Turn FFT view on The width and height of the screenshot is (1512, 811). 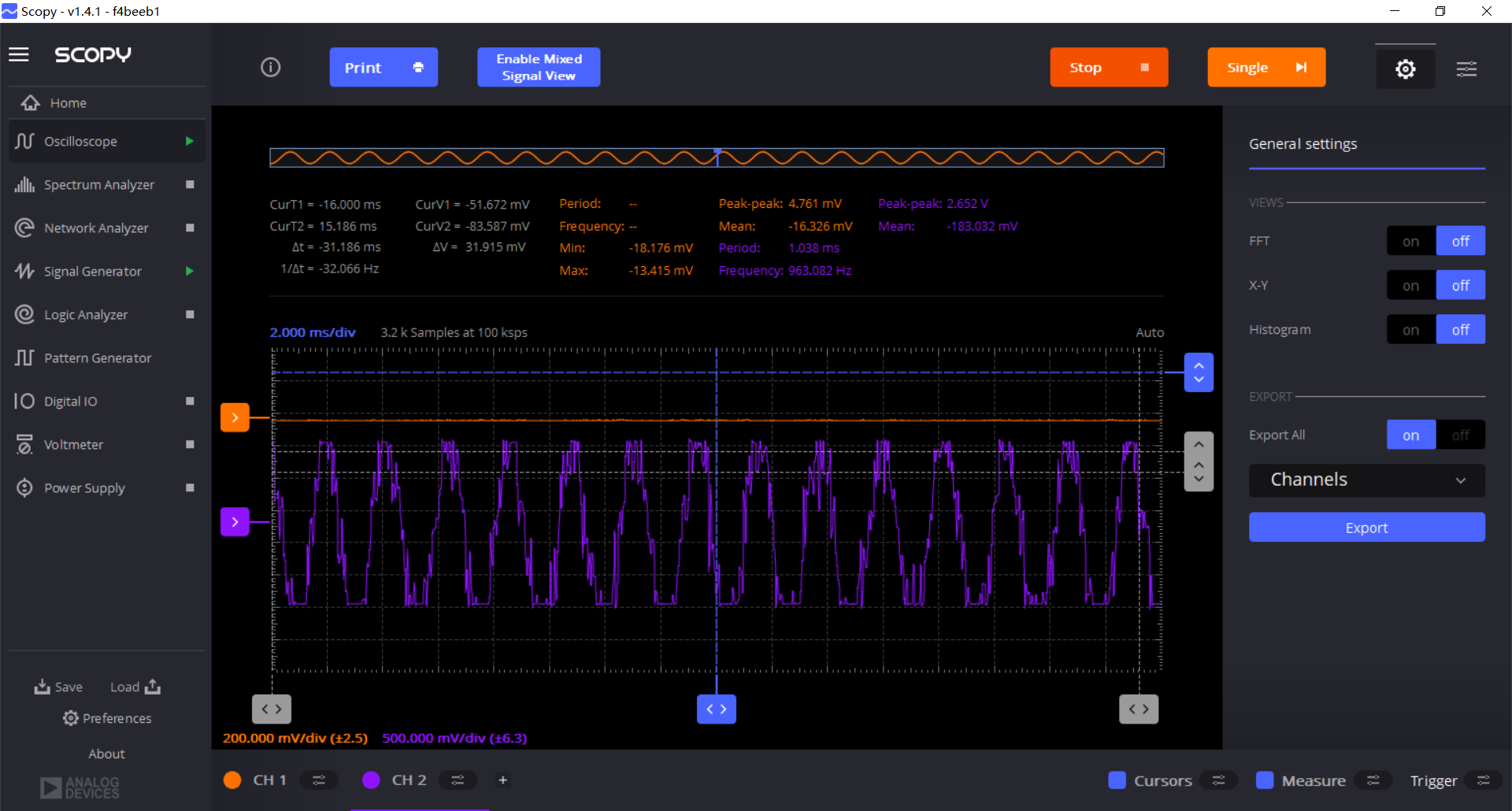(1410, 241)
